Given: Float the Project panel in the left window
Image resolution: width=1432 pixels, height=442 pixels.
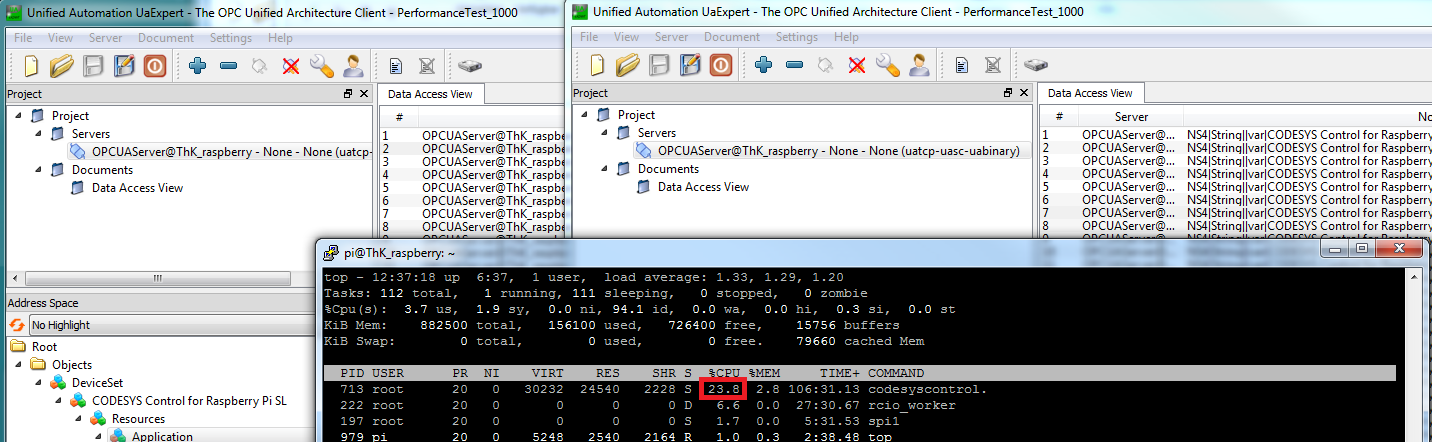Looking at the screenshot, I should (348, 94).
